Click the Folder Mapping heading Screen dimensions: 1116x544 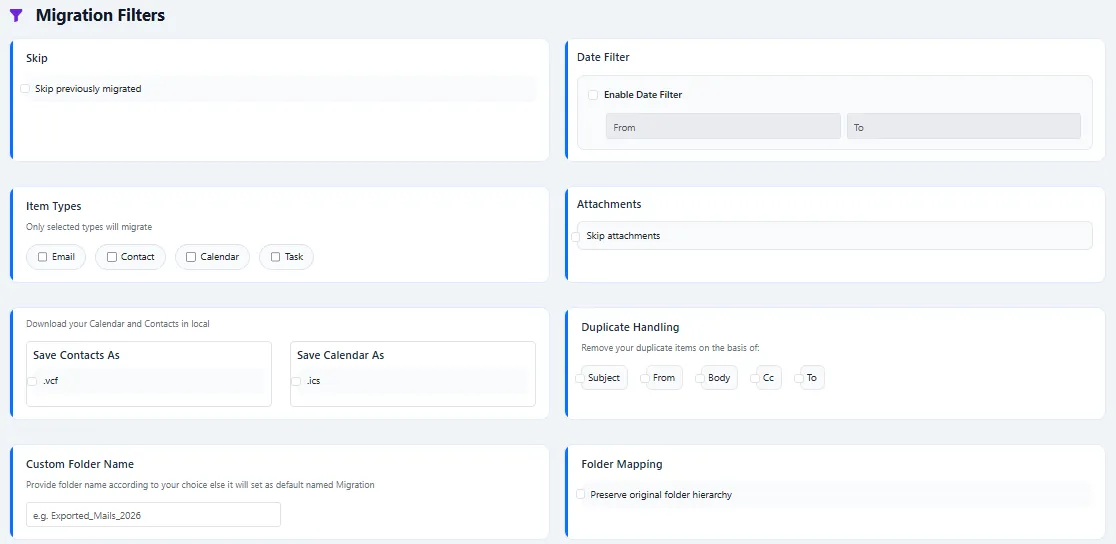(621, 464)
